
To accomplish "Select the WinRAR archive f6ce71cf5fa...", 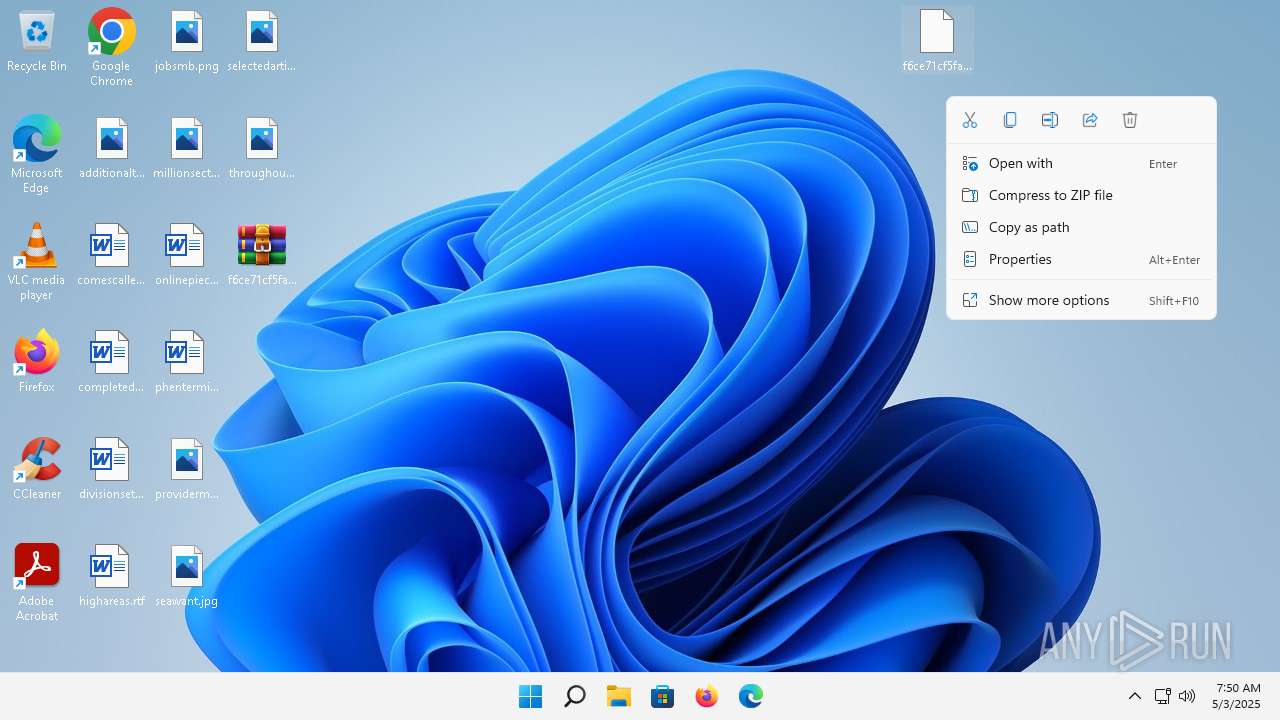I will coord(262,256).
